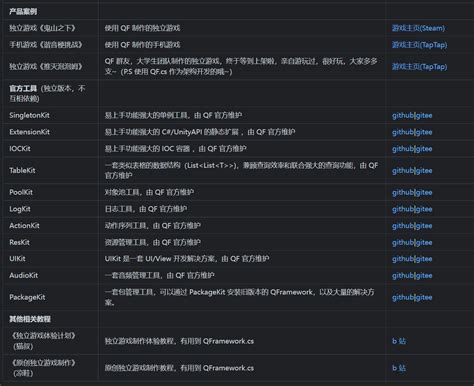Viewport: 474px width, 386px height.
Task: Select the ActionKit name cell
Action: click(x=24, y=226)
